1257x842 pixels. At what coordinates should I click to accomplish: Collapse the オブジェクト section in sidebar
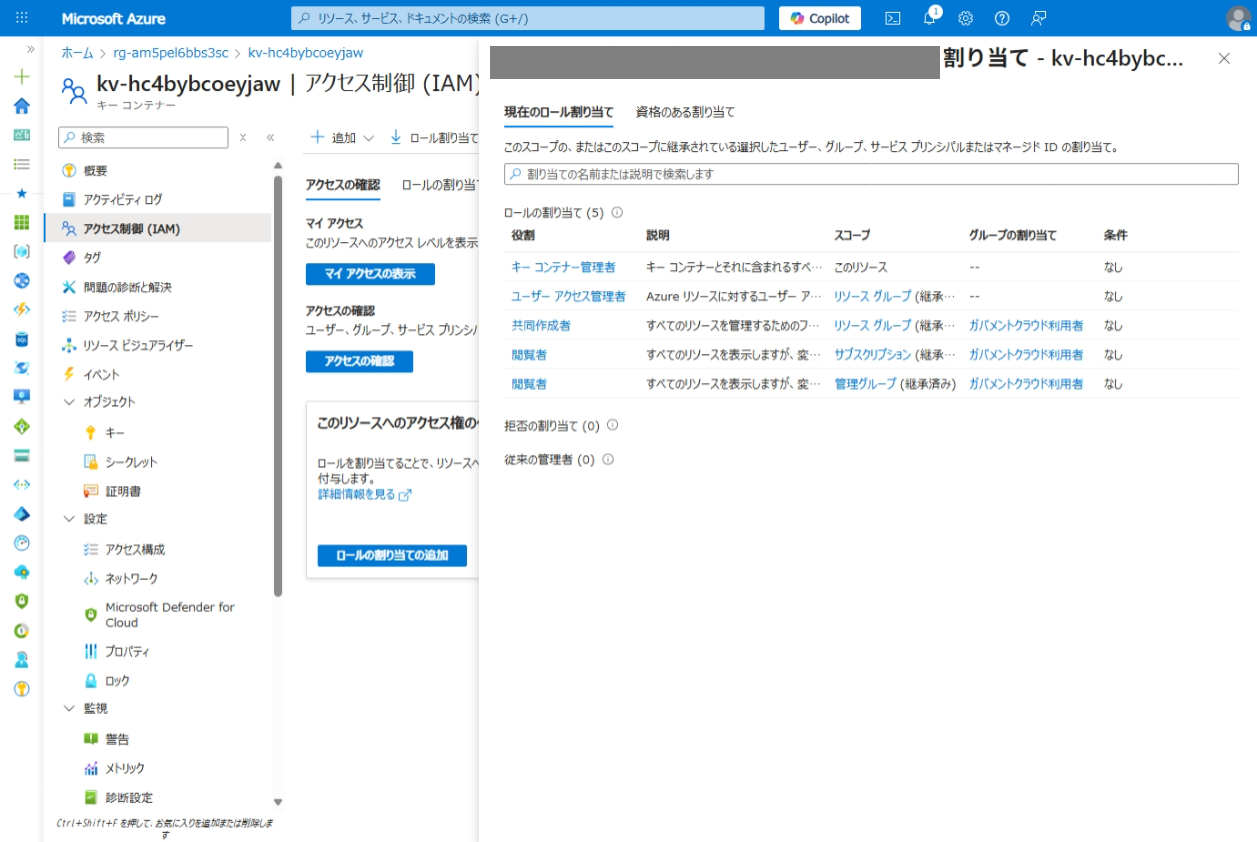pos(69,402)
